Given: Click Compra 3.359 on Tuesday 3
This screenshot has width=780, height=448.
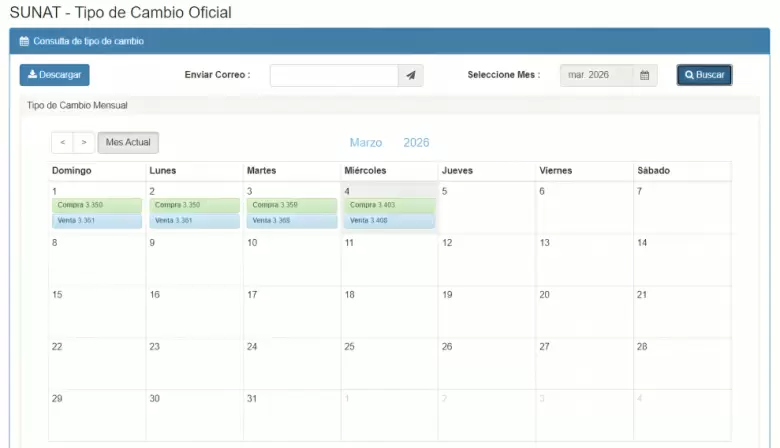Looking at the screenshot, I should point(291,205).
